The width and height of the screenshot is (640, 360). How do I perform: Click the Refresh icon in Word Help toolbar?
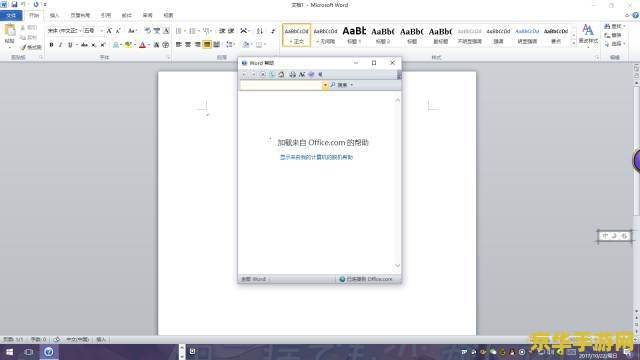coord(272,74)
